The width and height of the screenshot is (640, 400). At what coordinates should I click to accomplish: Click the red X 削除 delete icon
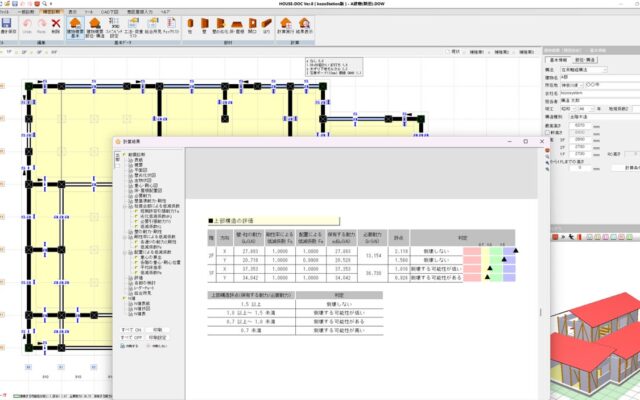(56, 24)
